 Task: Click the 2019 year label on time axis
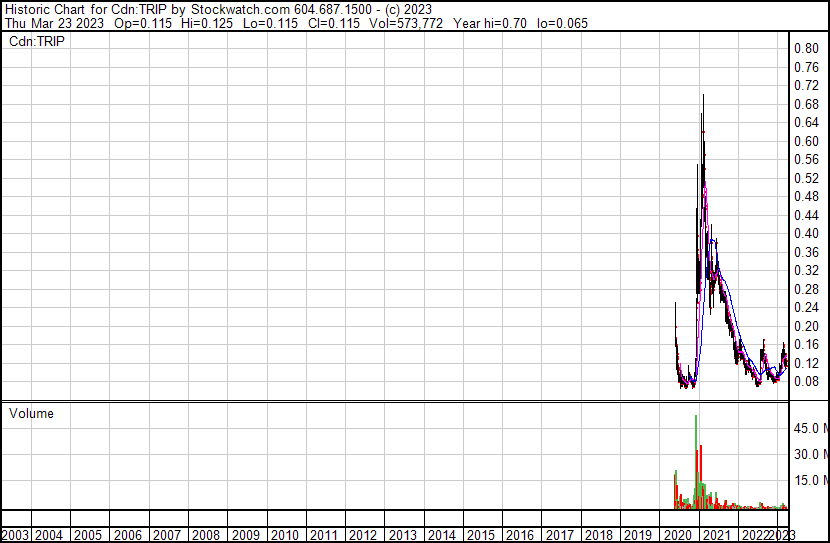[638, 535]
